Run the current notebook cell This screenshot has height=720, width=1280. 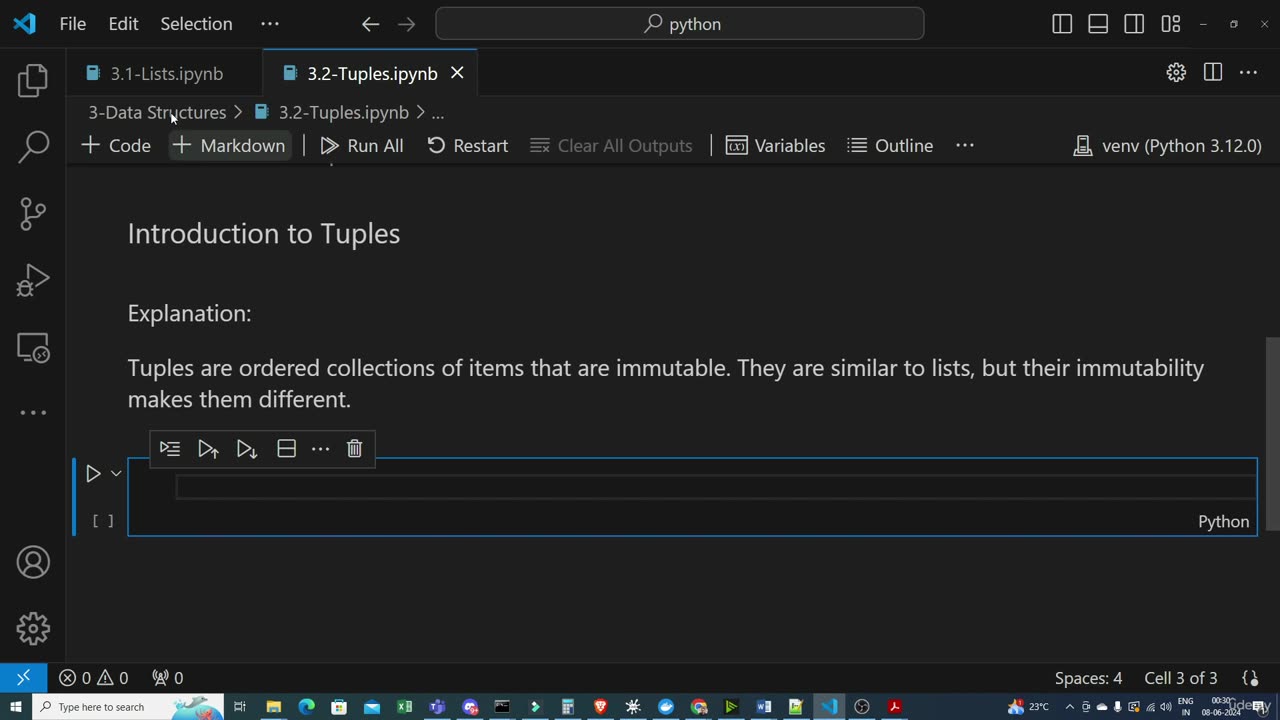(93, 473)
